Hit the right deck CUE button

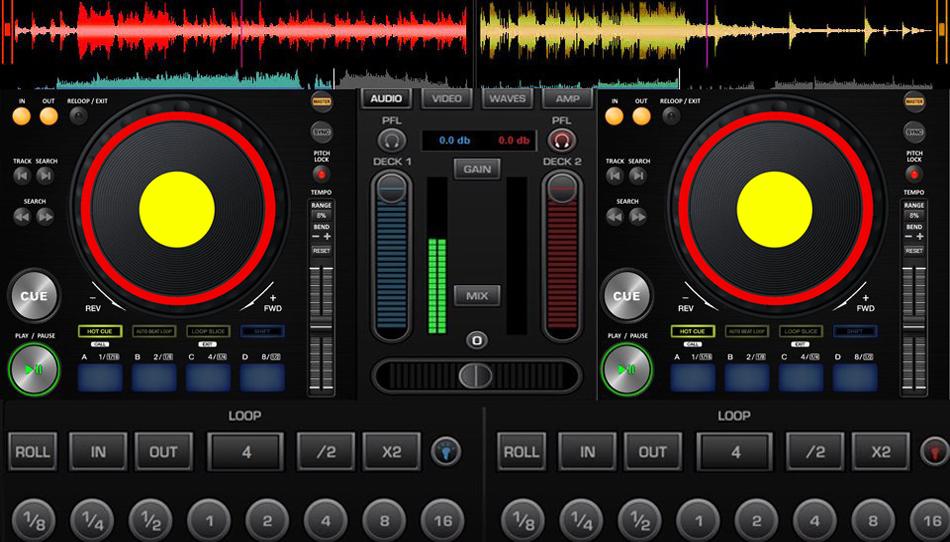626,296
